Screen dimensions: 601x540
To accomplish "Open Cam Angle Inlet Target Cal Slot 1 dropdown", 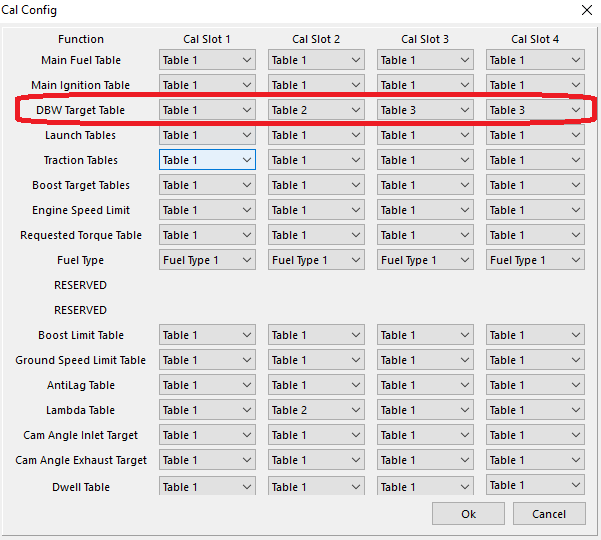I will 207,435.
